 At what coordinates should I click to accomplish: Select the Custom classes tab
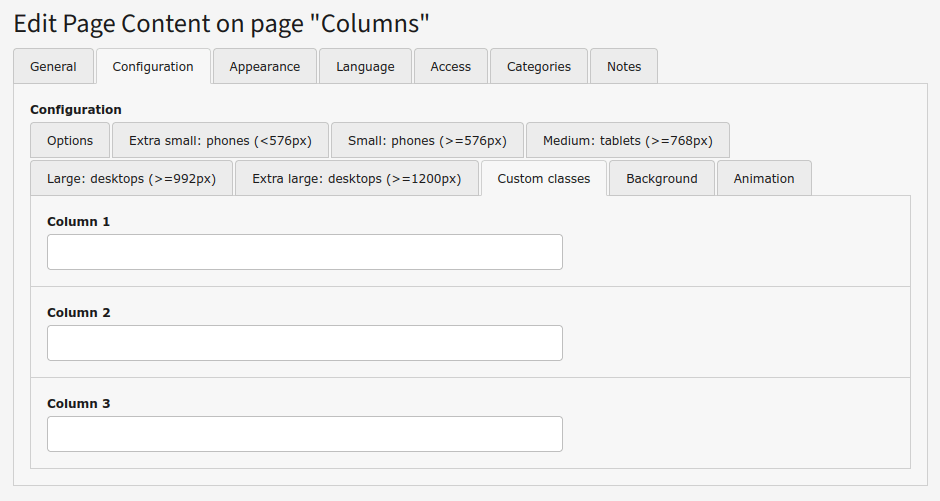click(543, 179)
